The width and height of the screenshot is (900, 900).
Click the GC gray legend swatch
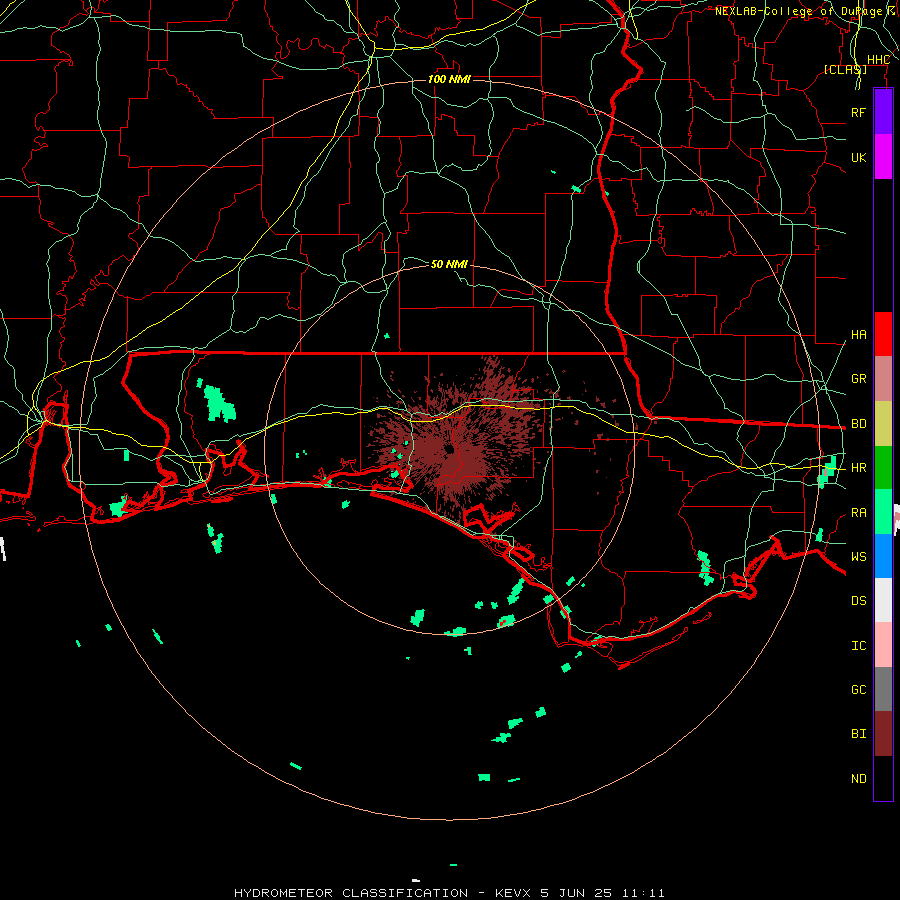tap(883, 689)
